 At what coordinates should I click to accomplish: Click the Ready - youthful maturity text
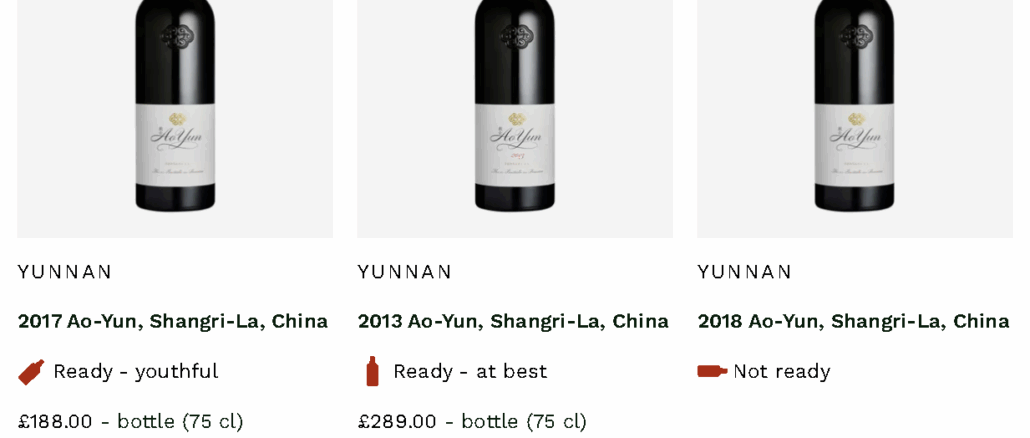click(135, 372)
